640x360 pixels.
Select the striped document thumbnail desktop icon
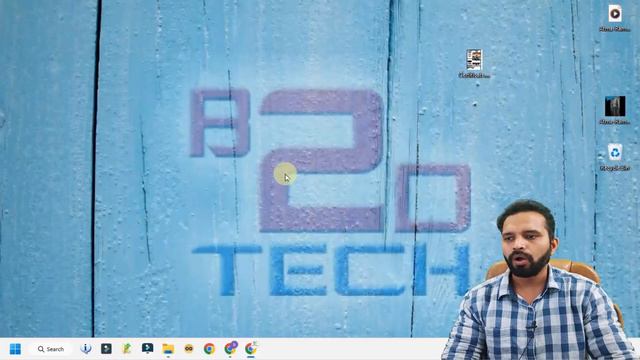click(x=474, y=63)
